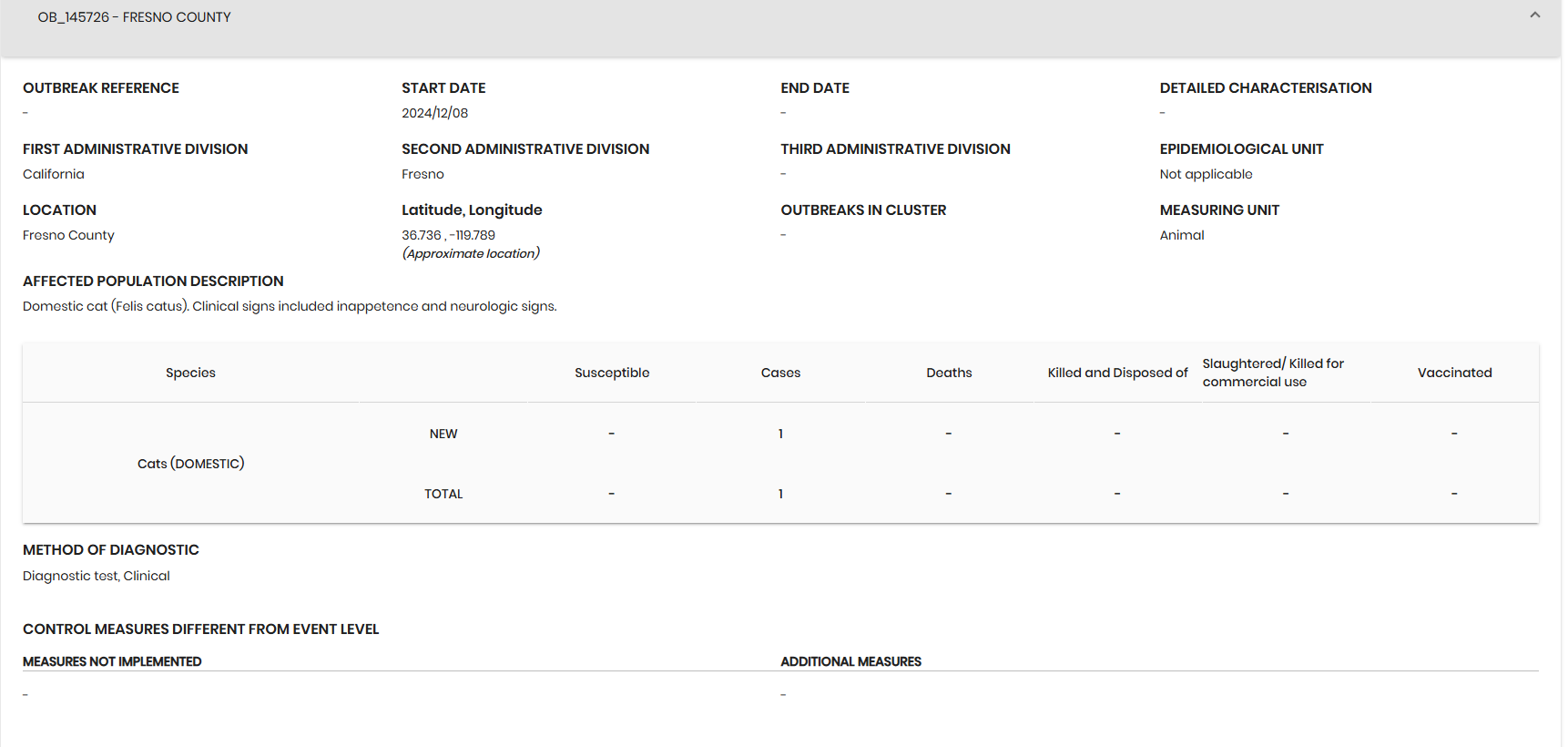Image resolution: width=1568 pixels, height=747 pixels.
Task: Click the Vaccinated column header
Action: pos(1454,373)
